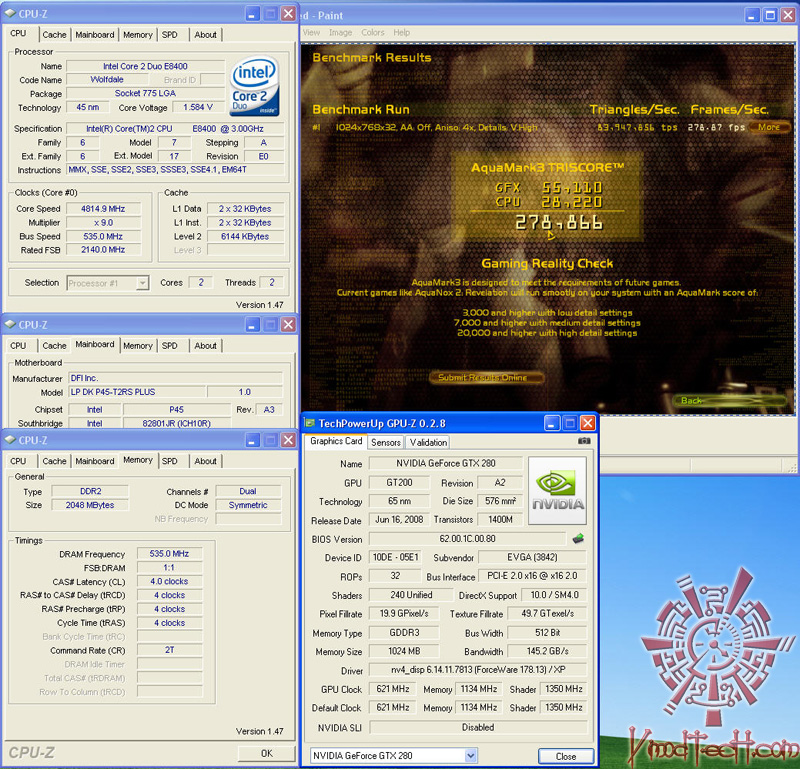This screenshot has width=800, height=769.
Task: Click the OK button in CPU-Z
Action: coord(266,753)
